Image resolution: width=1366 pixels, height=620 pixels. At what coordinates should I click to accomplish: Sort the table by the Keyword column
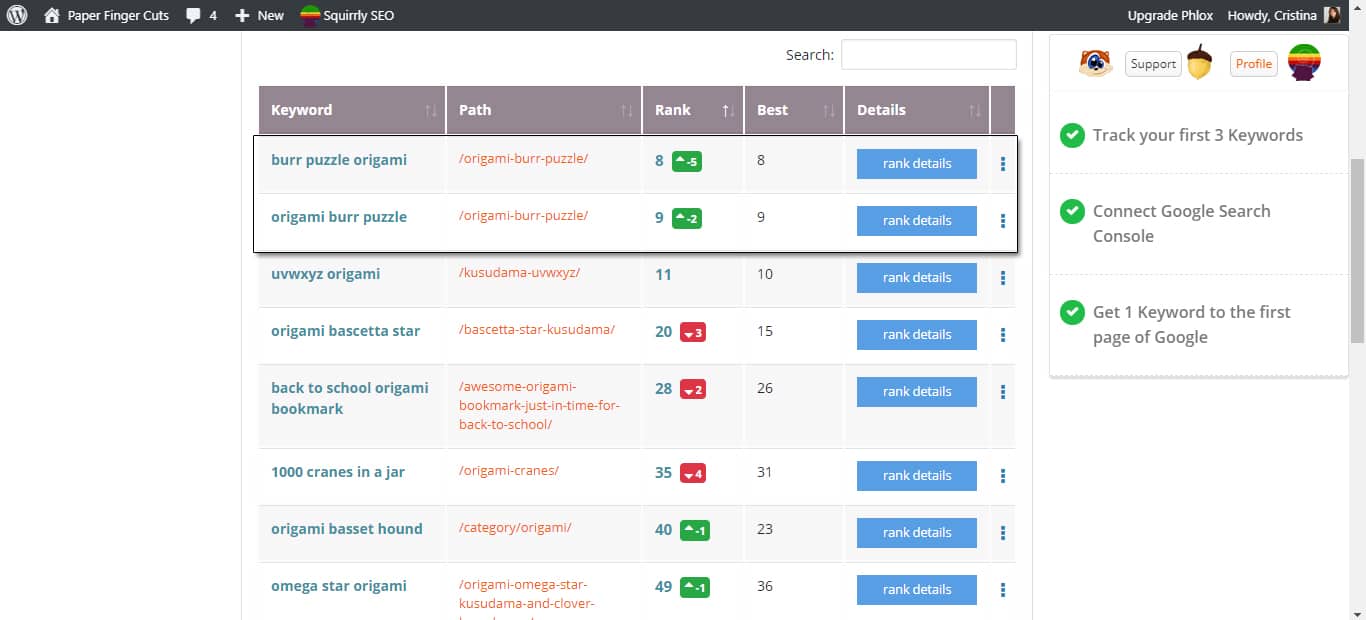352,110
